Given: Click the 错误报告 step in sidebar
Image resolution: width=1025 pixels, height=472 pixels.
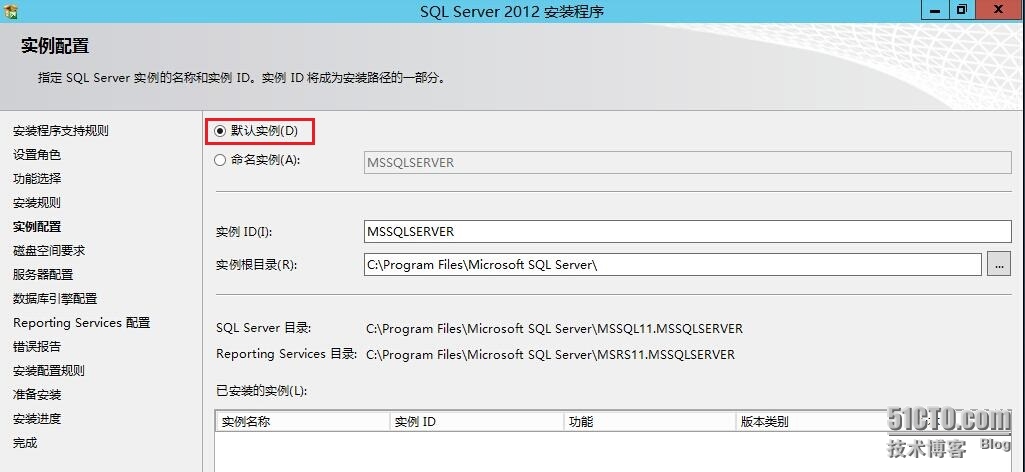Looking at the screenshot, I should click(37, 346).
